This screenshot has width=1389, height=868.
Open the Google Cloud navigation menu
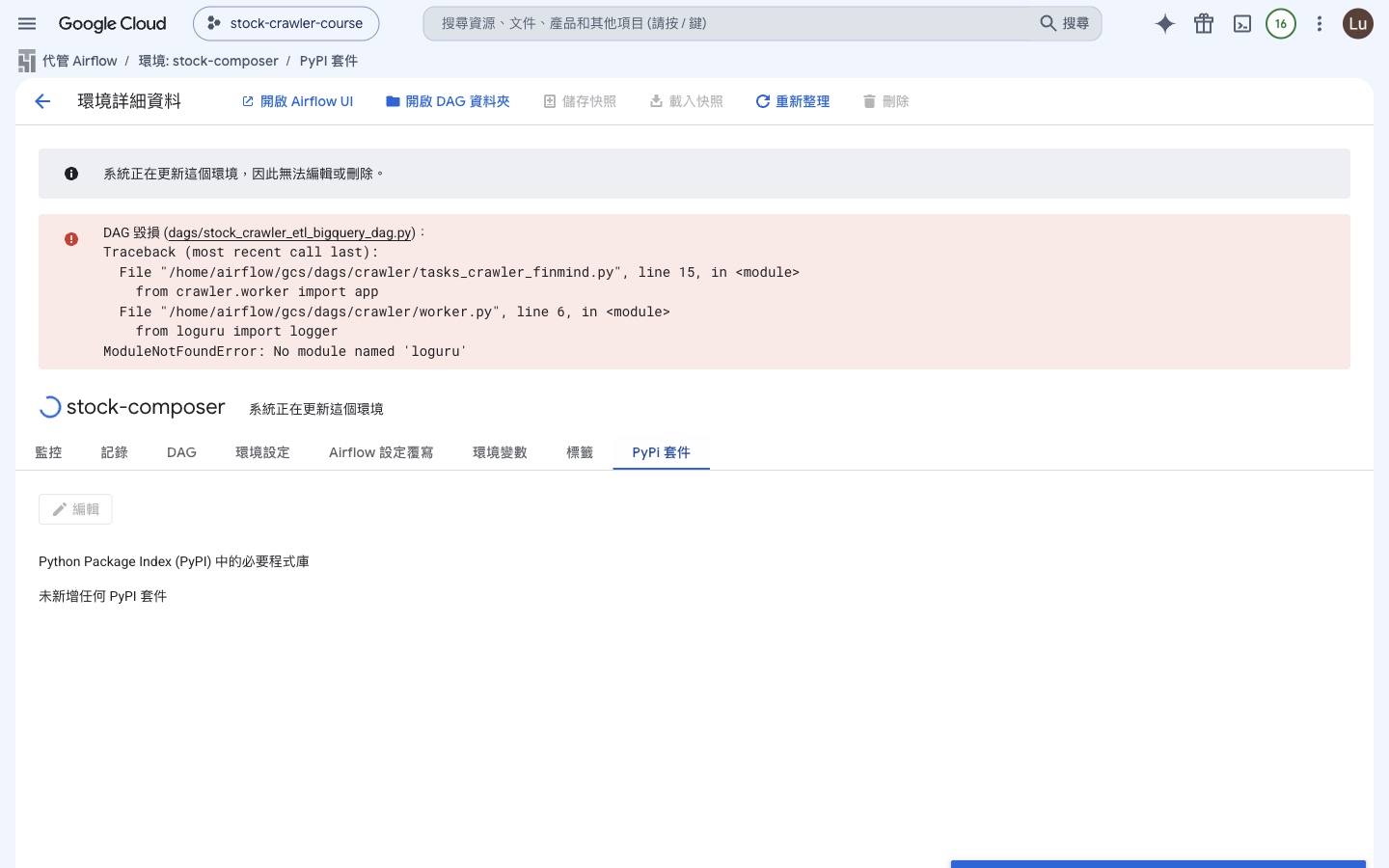pos(27,24)
